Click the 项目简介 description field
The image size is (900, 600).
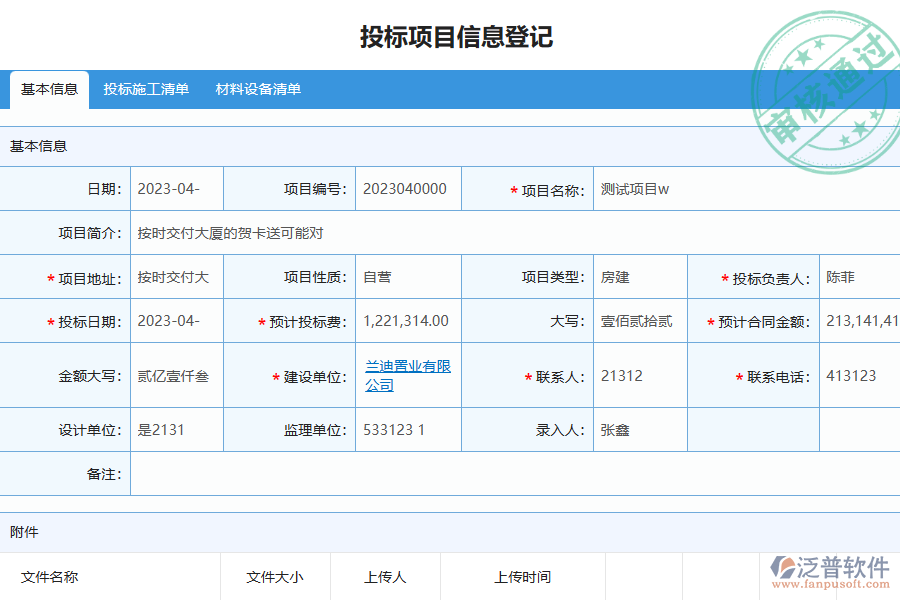click(x=300, y=232)
